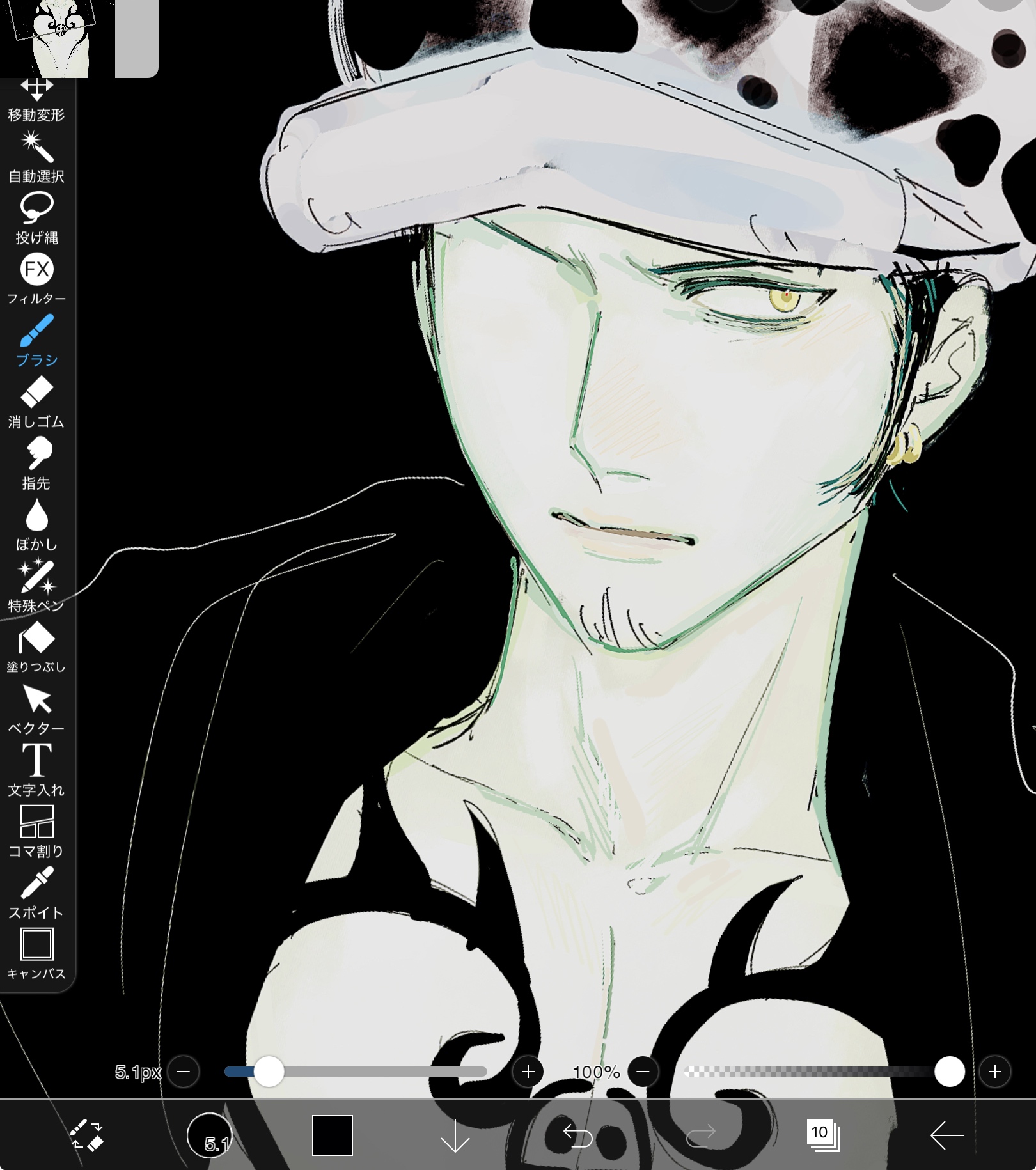This screenshot has width=1036, height=1170.
Task: Open brush settings circle showing 5.1
Action: [209, 1135]
